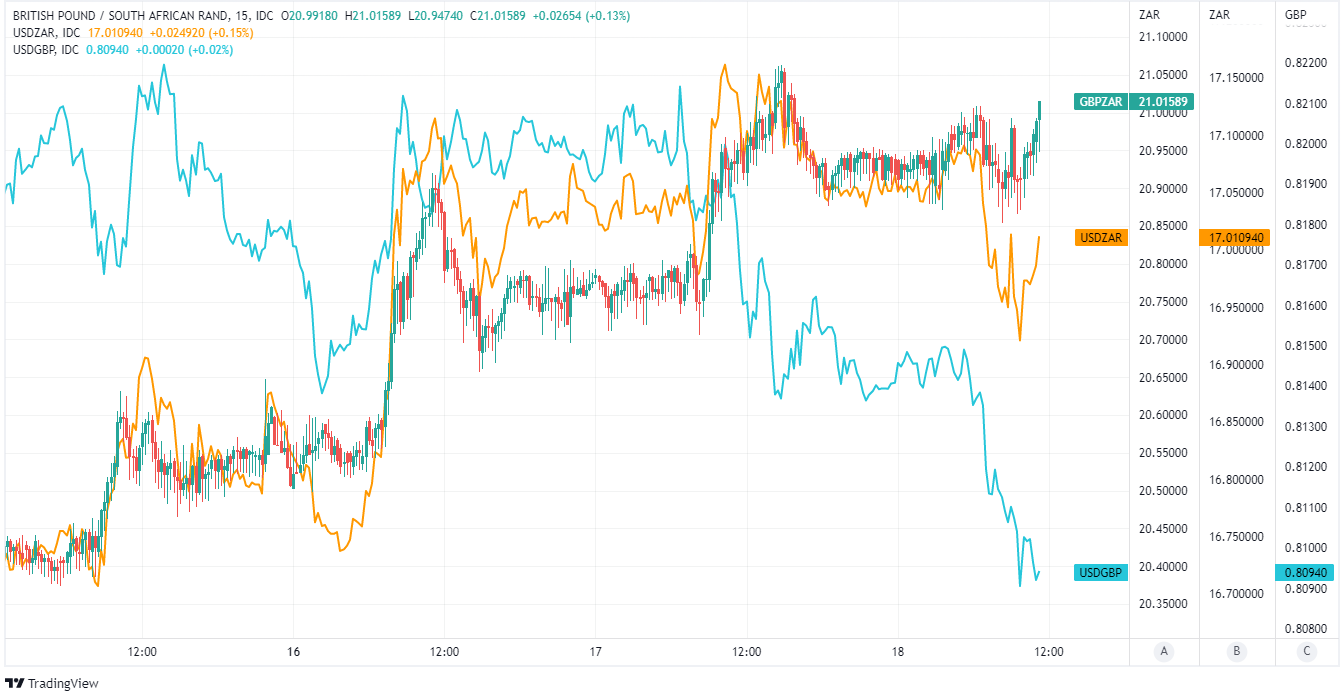Click the green GBPZAR series tag
Image resolution: width=1343 pixels, height=697 pixels.
[1101, 101]
